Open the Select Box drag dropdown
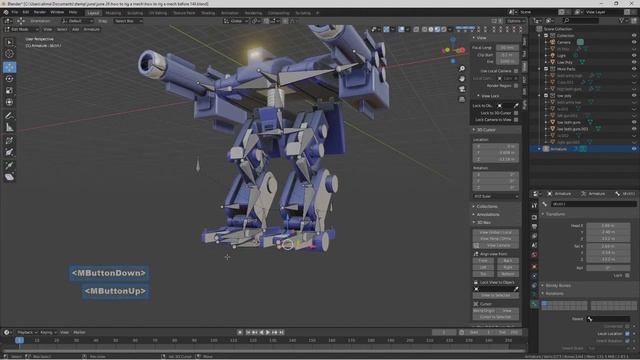 (x=128, y=21)
